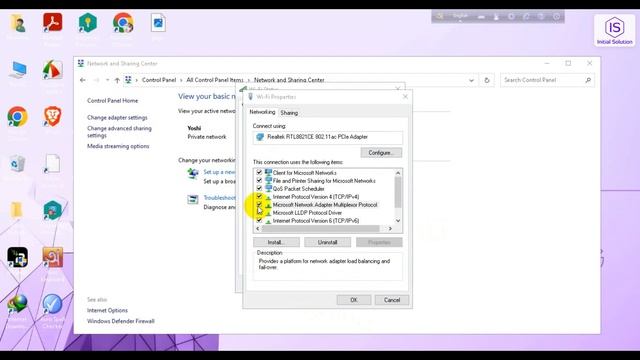Click the up-one-level arrow in address bar

(x=117, y=80)
